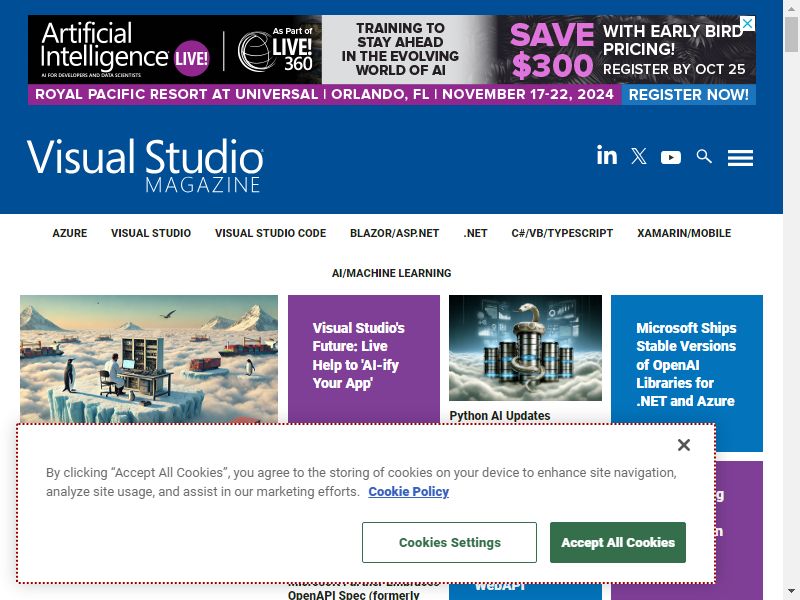Screen dimensions: 800x600
Task: Open XAMARIN/MOBILE section
Action: click(684, 233)
